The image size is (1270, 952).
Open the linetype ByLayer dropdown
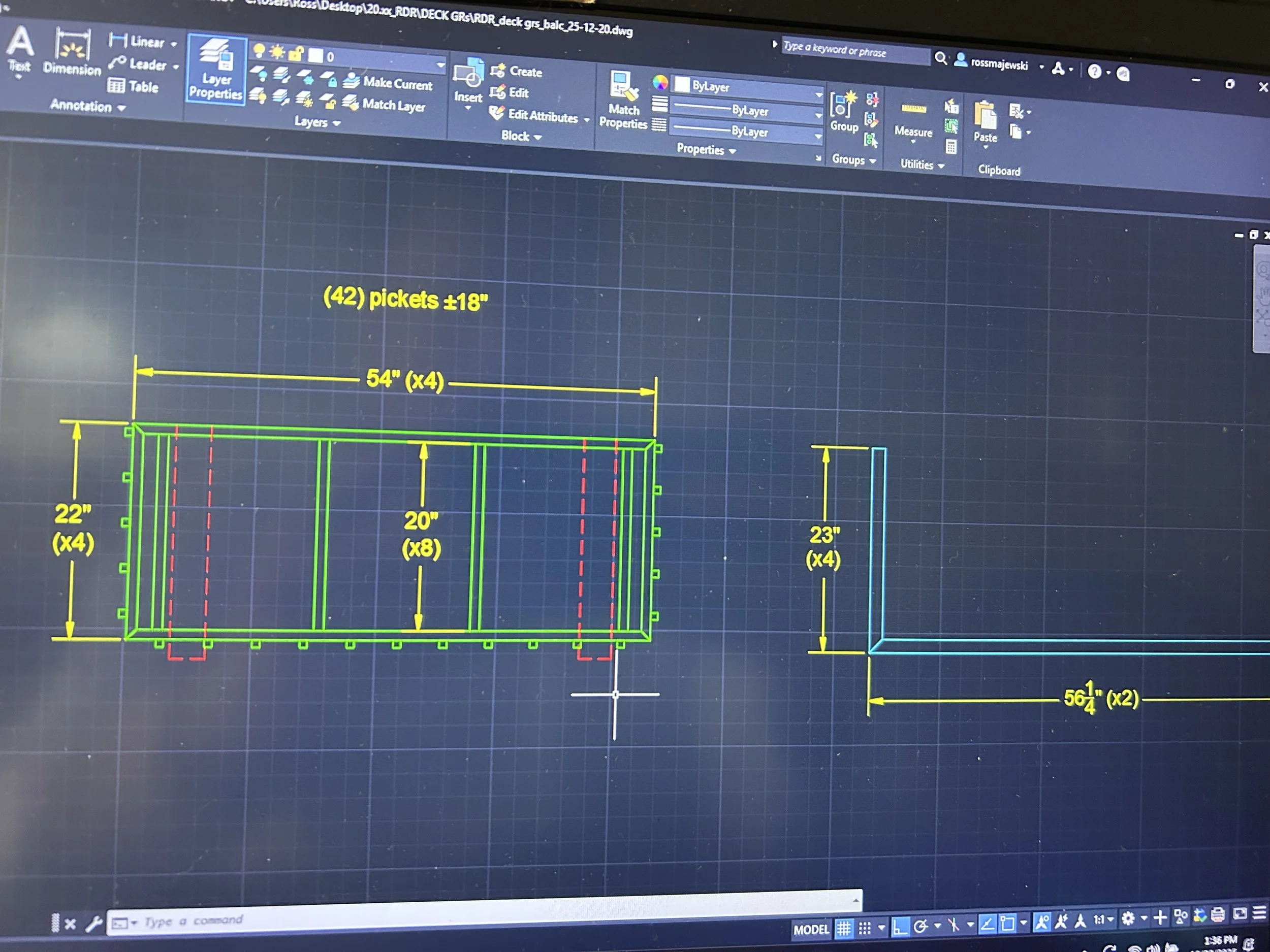click(818, 136)
